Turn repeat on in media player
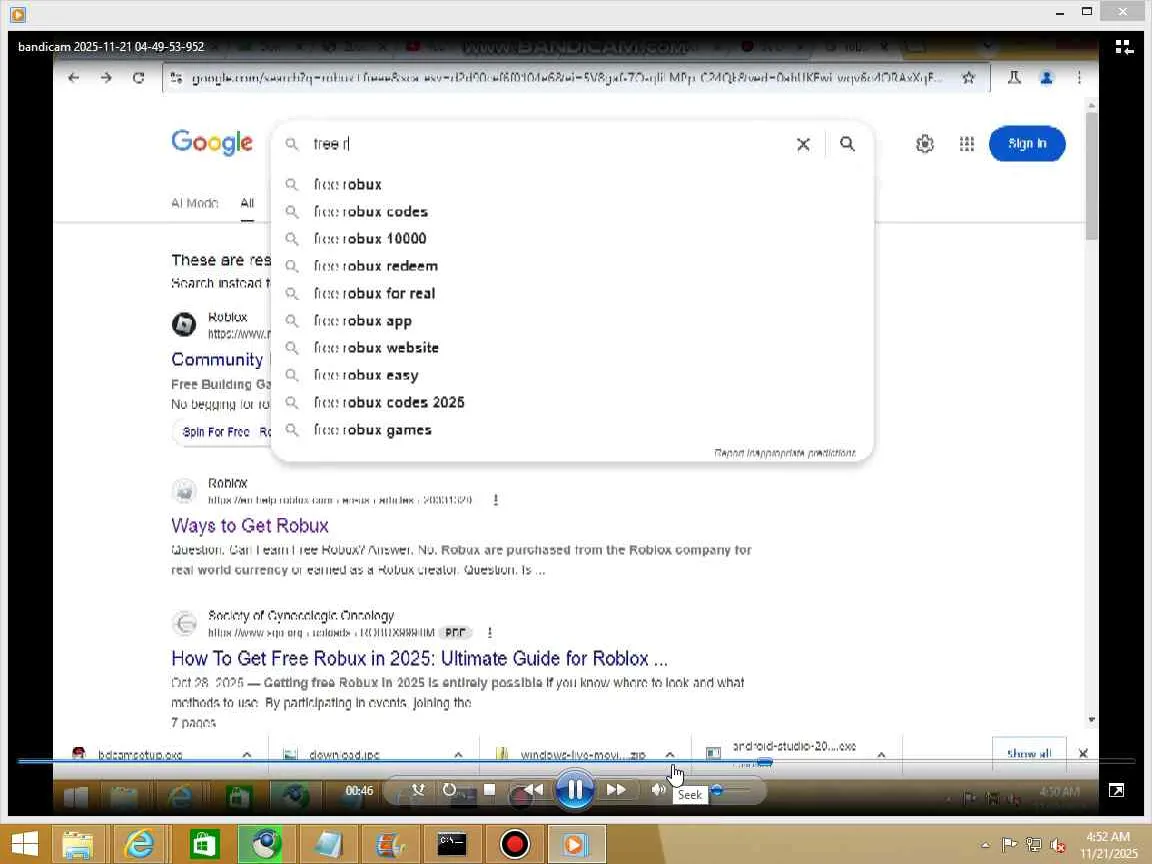The height and width of the screenshot is (864, 1152). (x=449, y=790)
